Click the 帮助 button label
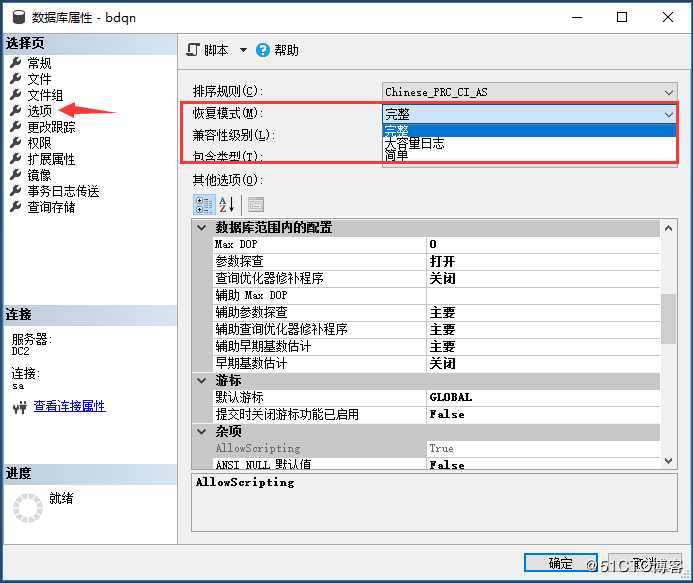693x583 pixels. click(x=286, y=50)
